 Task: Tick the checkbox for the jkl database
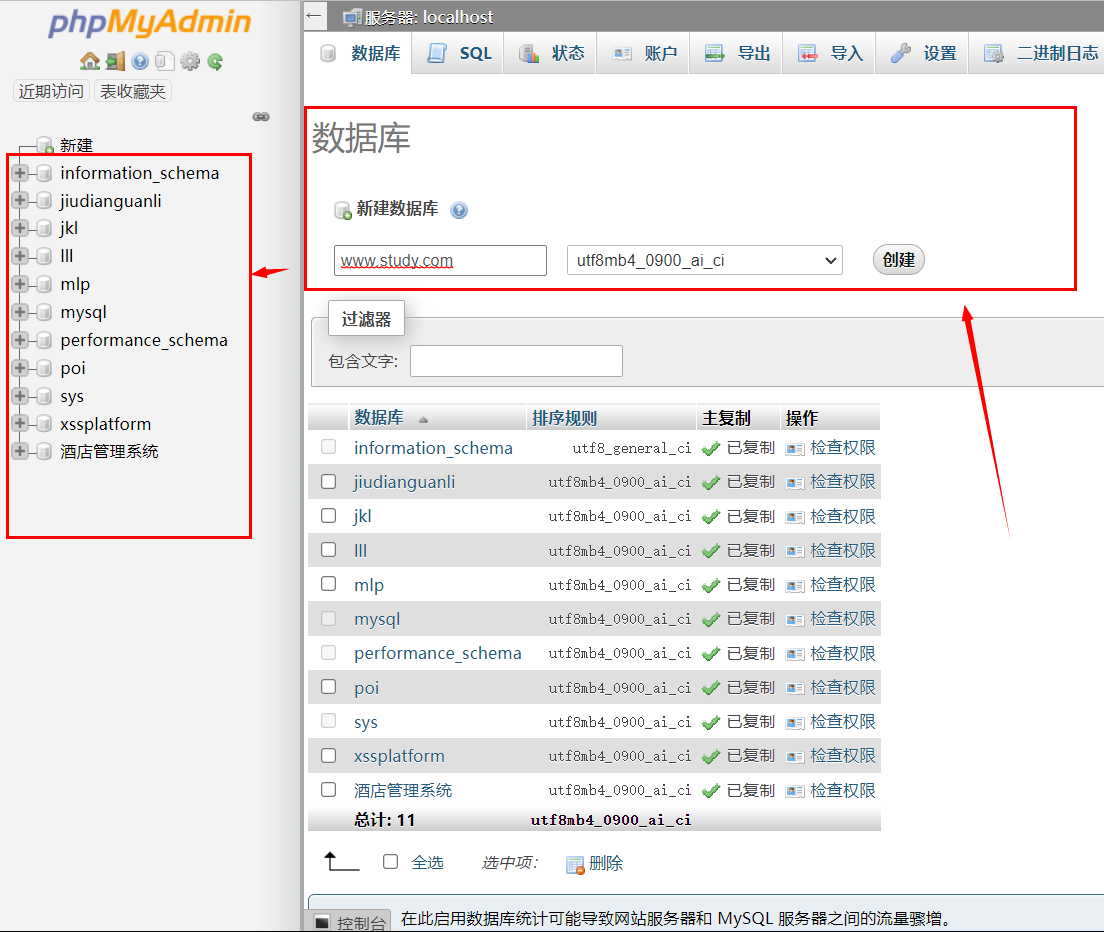[328, 515]
